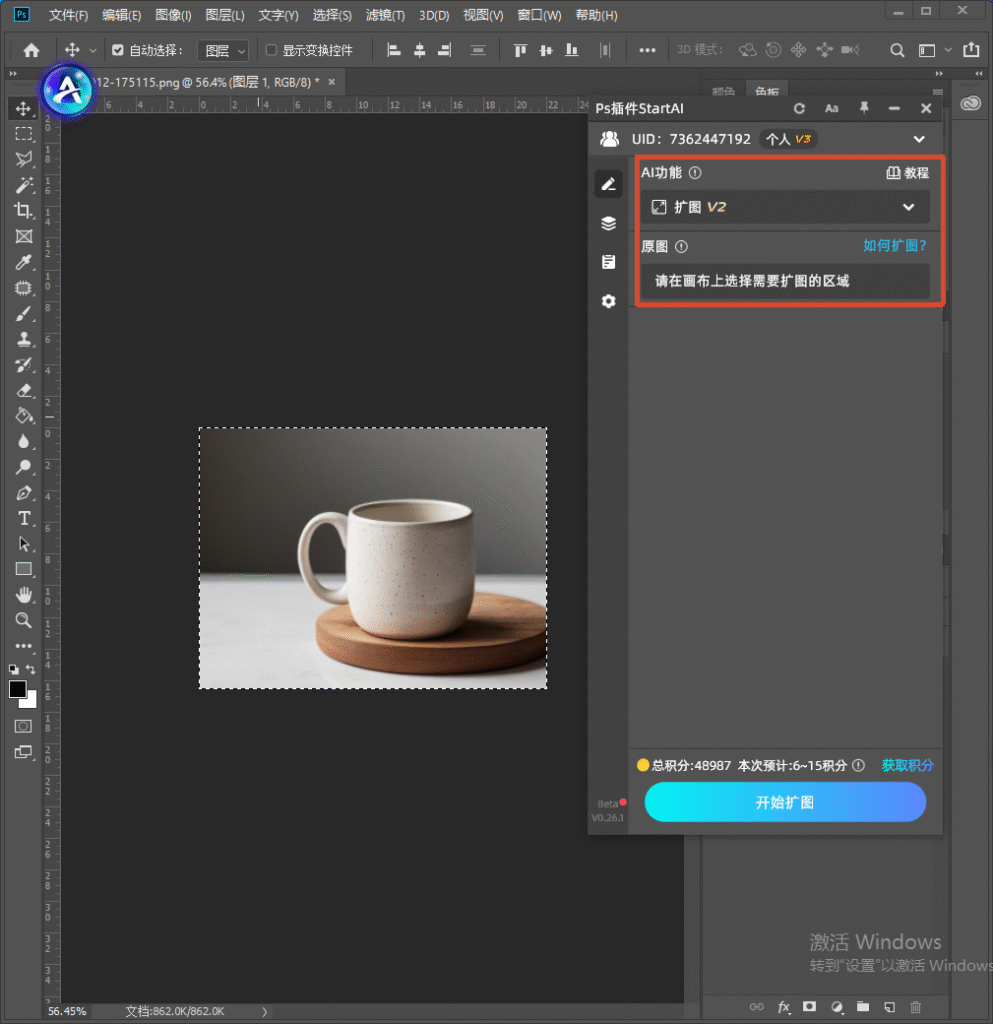Screen dimensions: 993x1024
Task: Click the Home button
Action: tap(31, 50)
